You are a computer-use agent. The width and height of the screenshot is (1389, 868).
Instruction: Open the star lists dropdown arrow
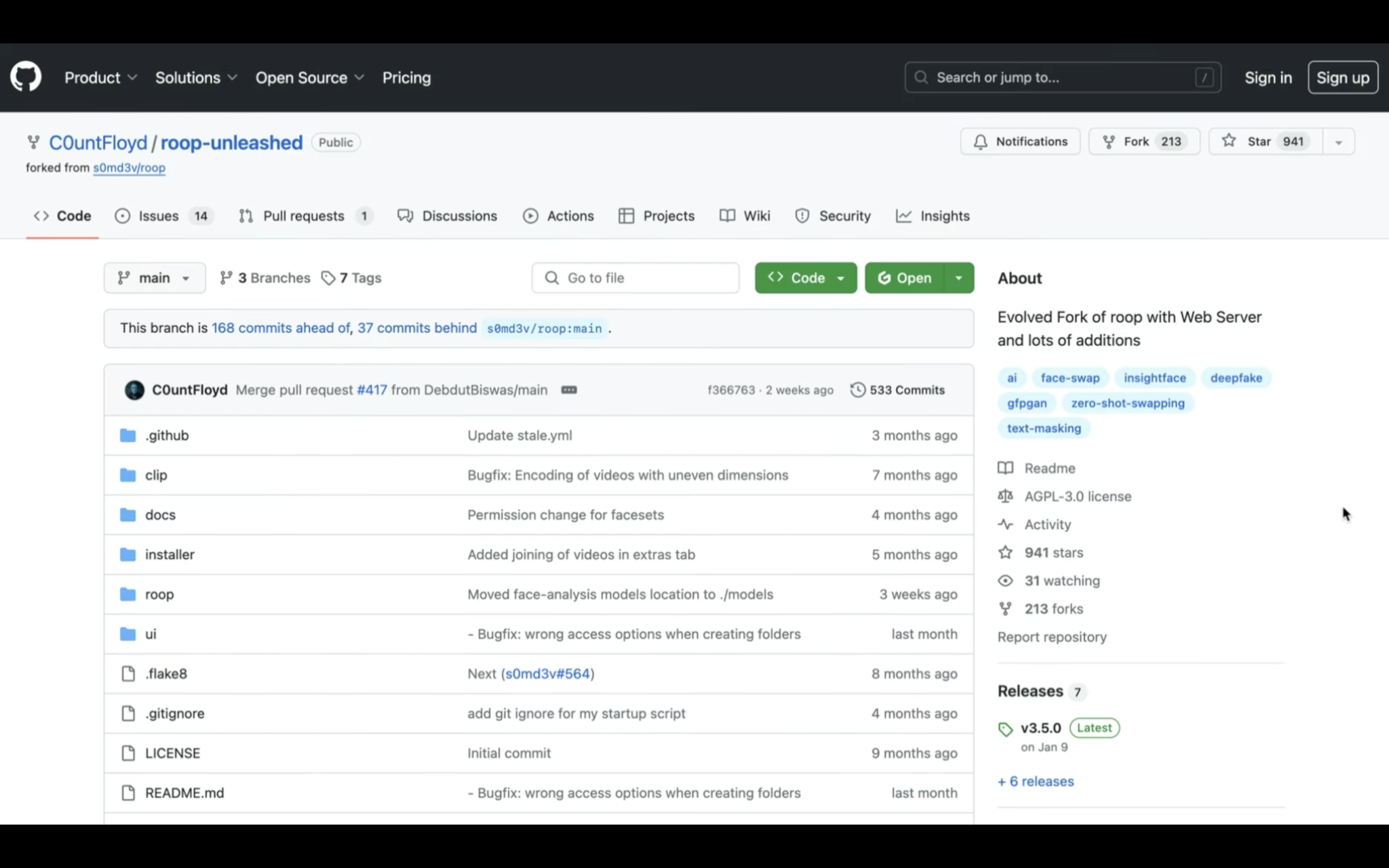click(x=1338, y=142)
